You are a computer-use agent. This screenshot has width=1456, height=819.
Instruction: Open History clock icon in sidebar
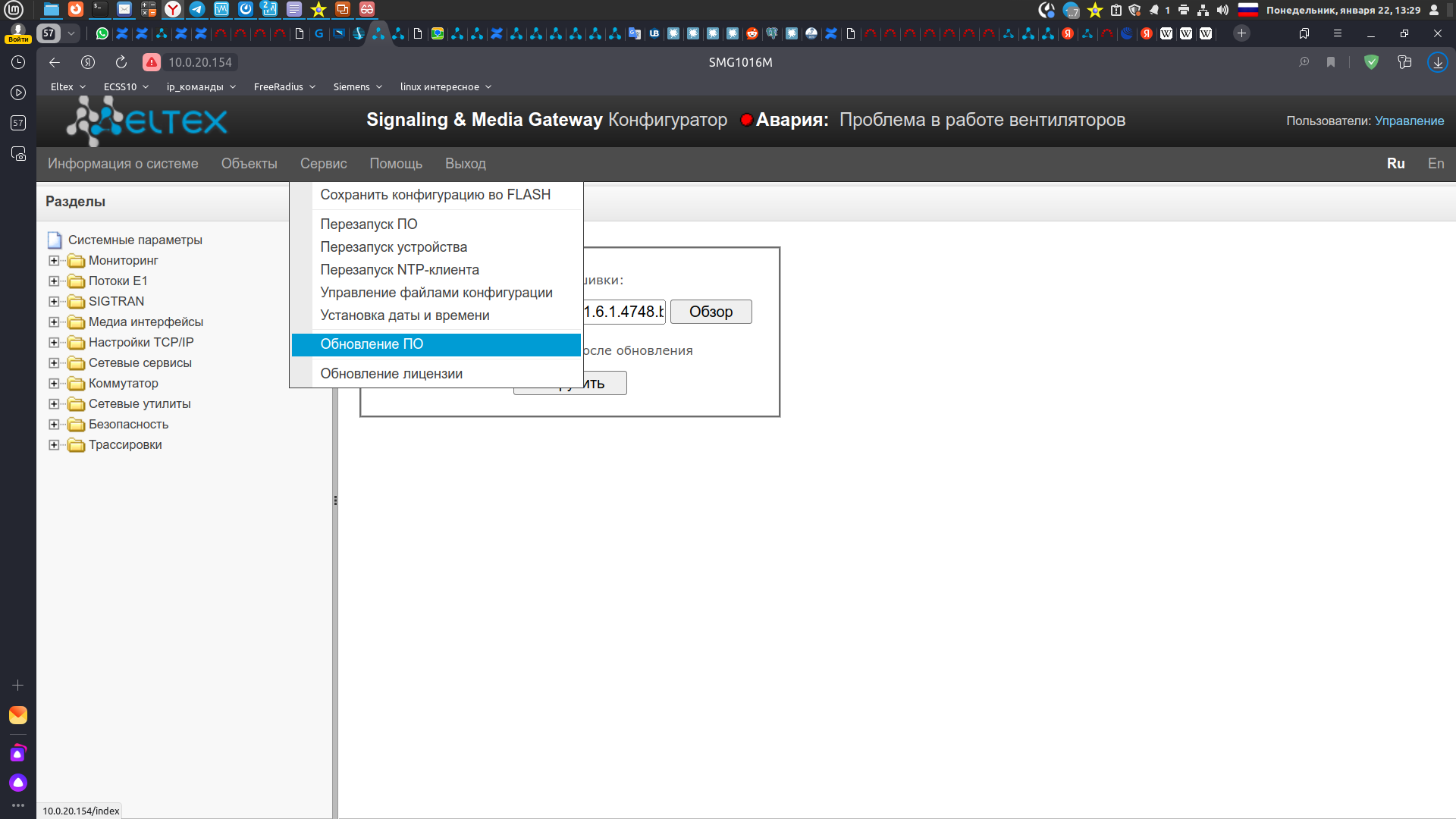click(18, 62)
